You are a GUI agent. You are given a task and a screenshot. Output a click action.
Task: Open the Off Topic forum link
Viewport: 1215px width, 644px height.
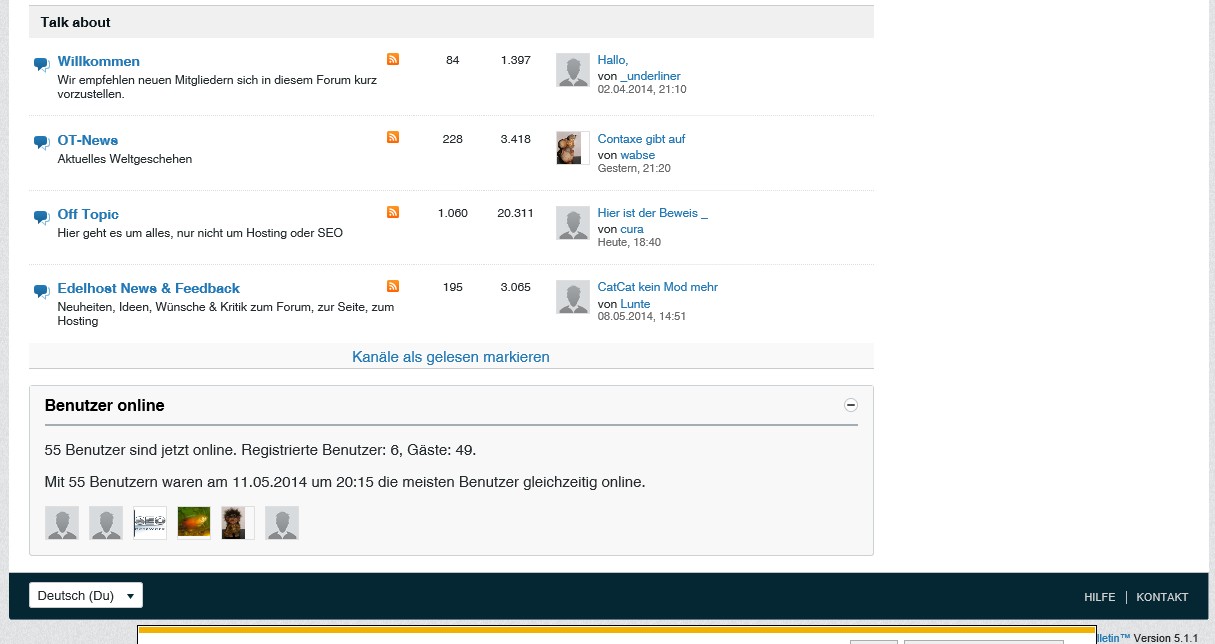tap(88, 214)
